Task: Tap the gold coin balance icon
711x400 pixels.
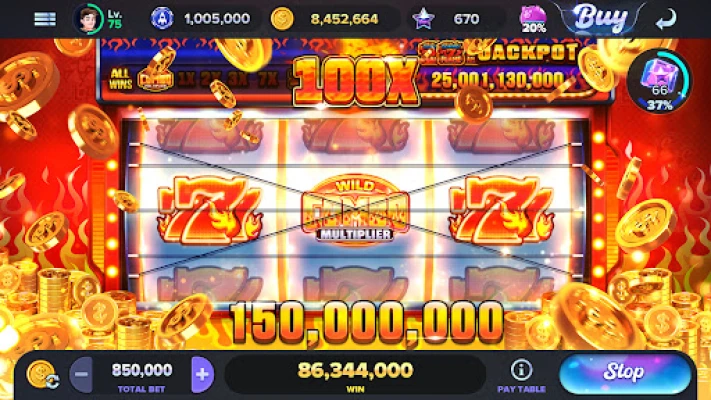Action: tap(282, 19)
